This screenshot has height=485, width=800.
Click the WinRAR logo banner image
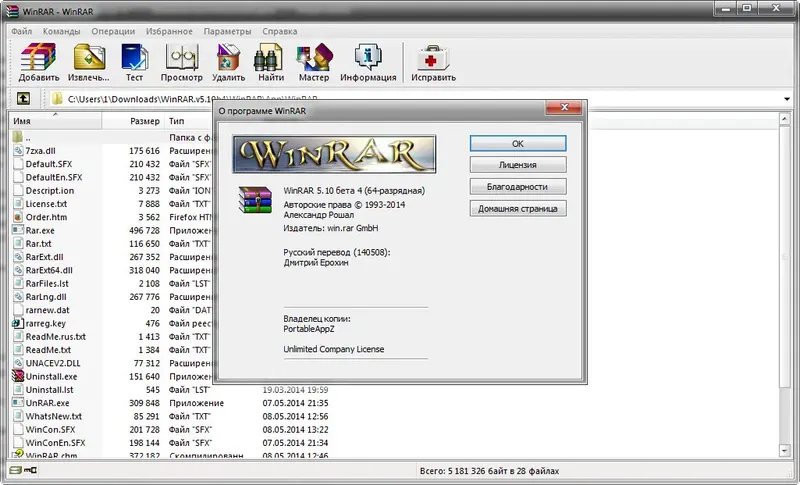334,154
